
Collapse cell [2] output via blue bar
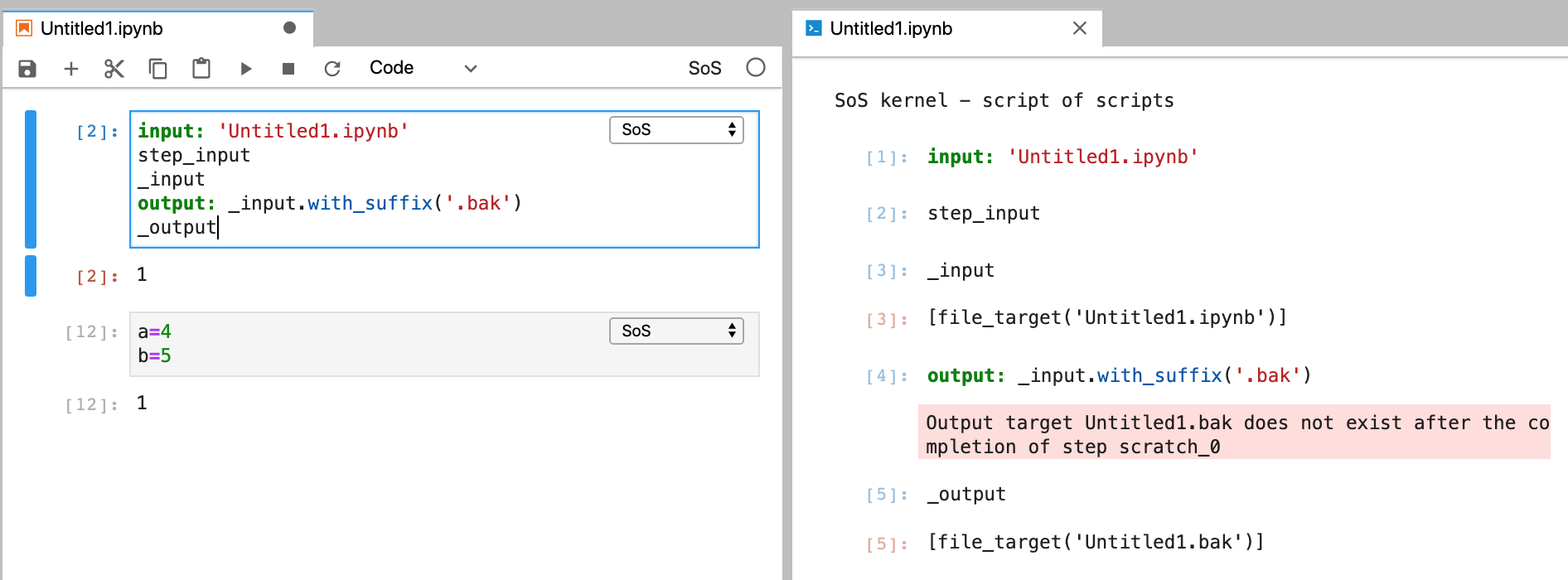(31, 276)
